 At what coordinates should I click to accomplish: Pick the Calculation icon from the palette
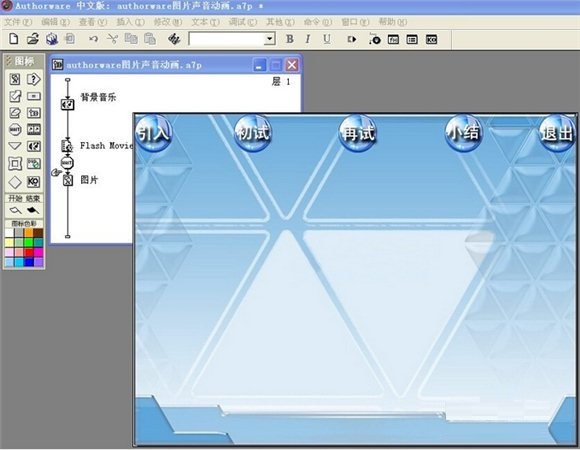[34, 96]
